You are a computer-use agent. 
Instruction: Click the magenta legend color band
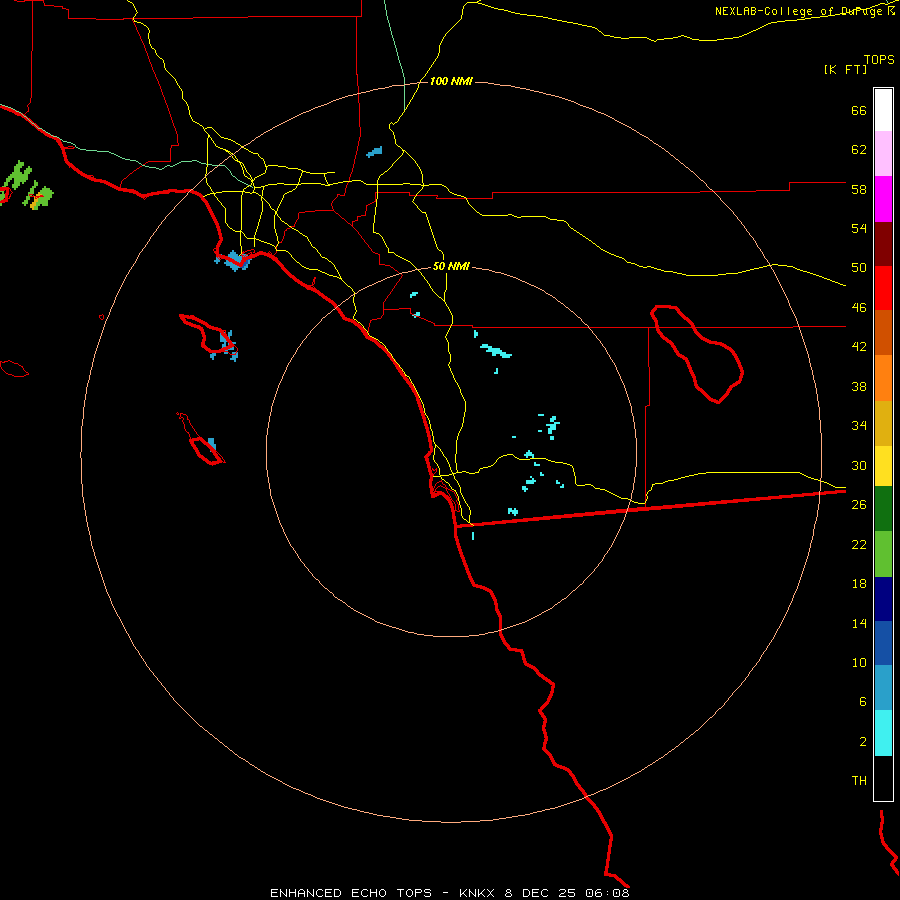(x=883, y=199)
